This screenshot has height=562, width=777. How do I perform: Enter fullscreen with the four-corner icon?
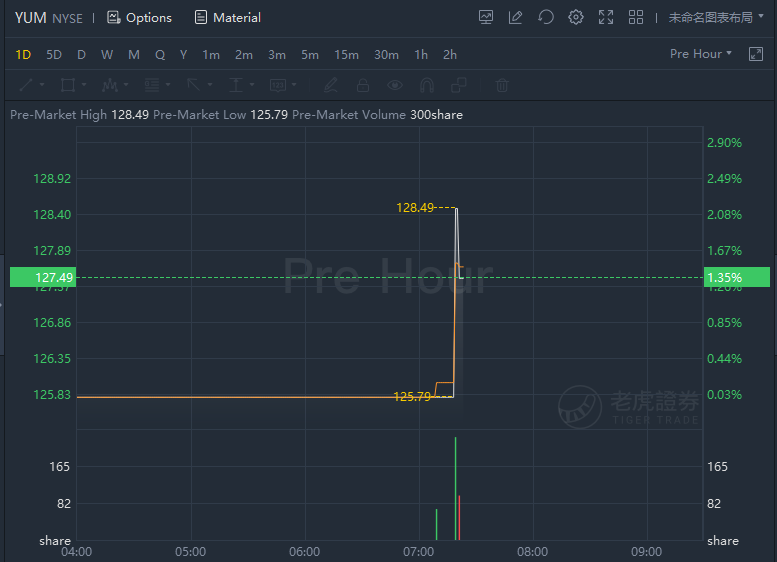point(606,17)
